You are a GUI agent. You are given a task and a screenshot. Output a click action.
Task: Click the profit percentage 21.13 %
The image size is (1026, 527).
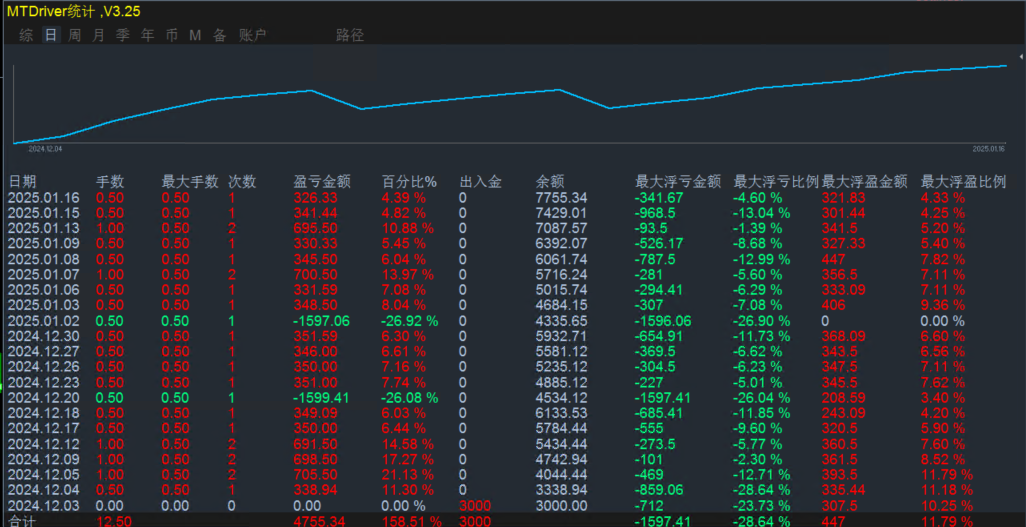point(408,475)
